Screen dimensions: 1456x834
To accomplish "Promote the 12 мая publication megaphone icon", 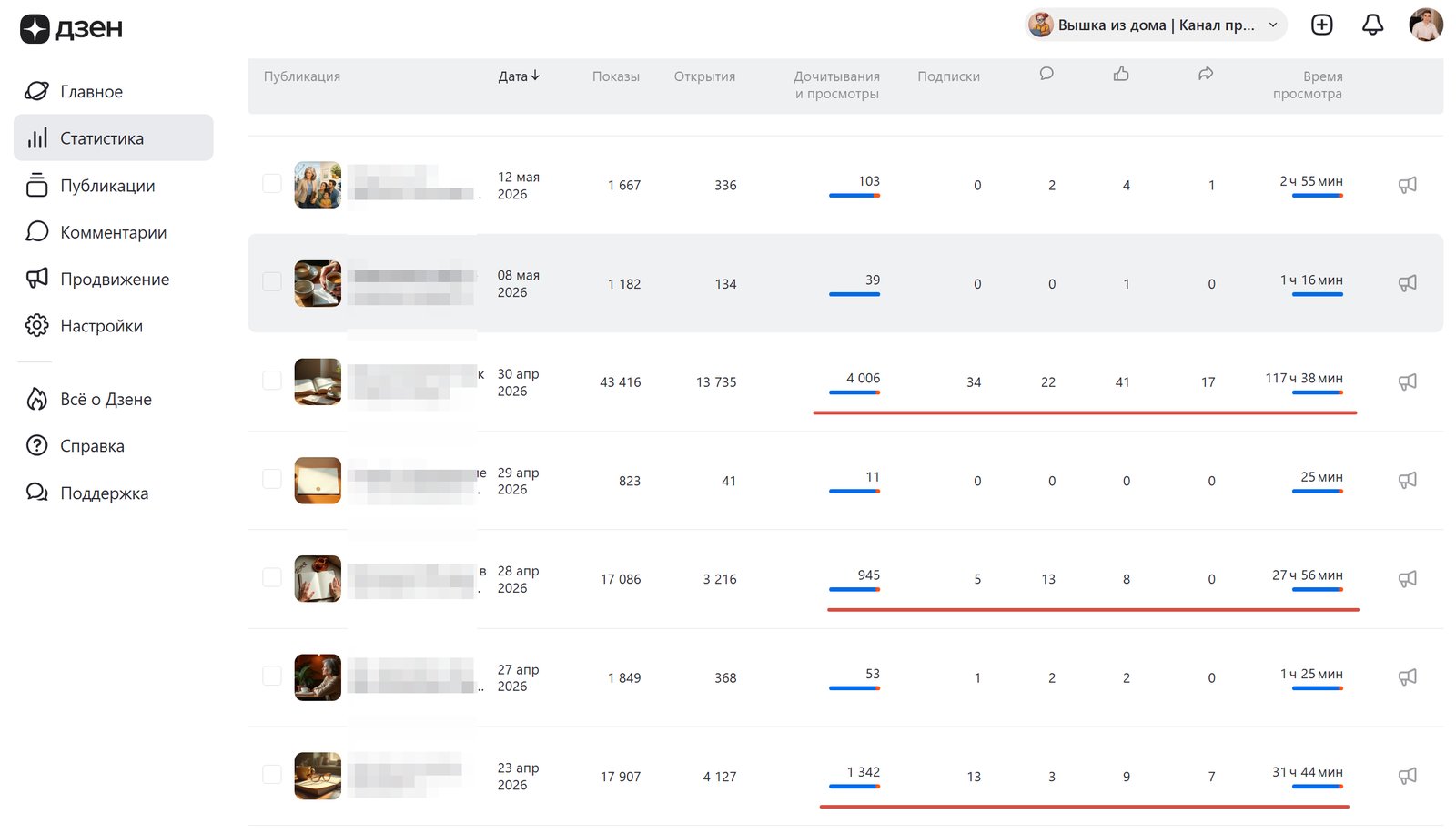I will [1407, 185].
